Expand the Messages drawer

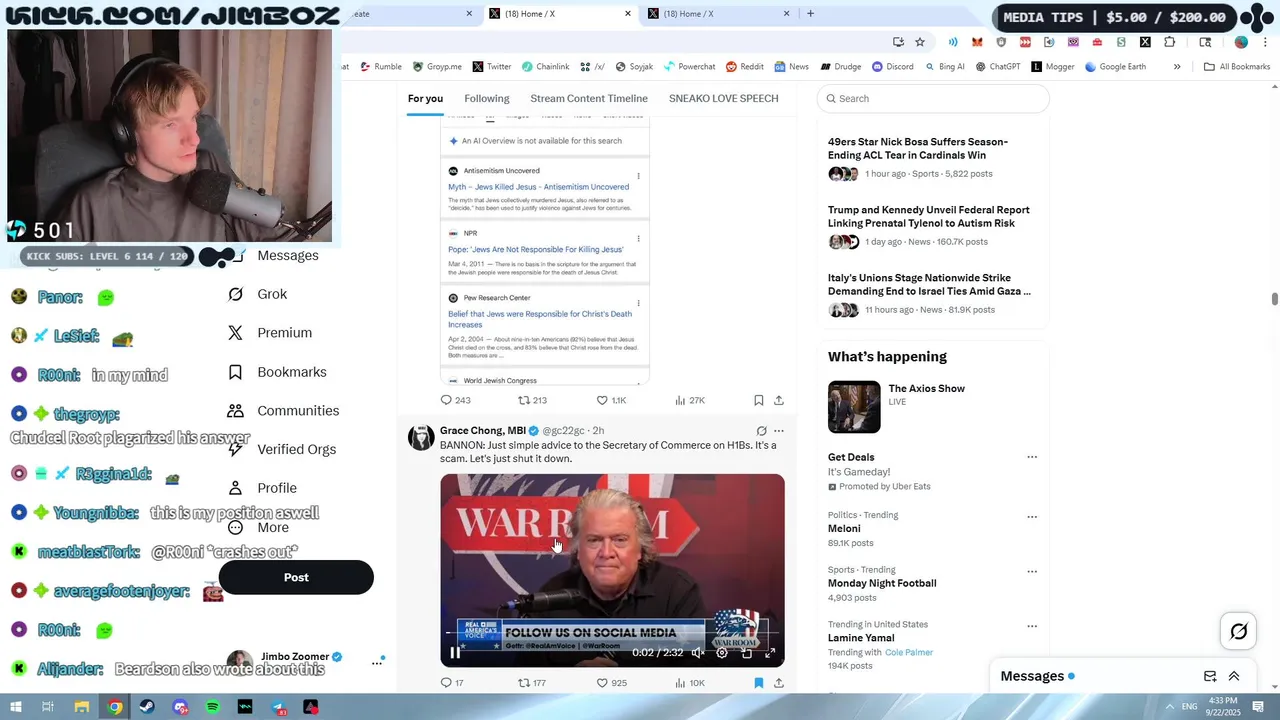[x=1234, y=676]
